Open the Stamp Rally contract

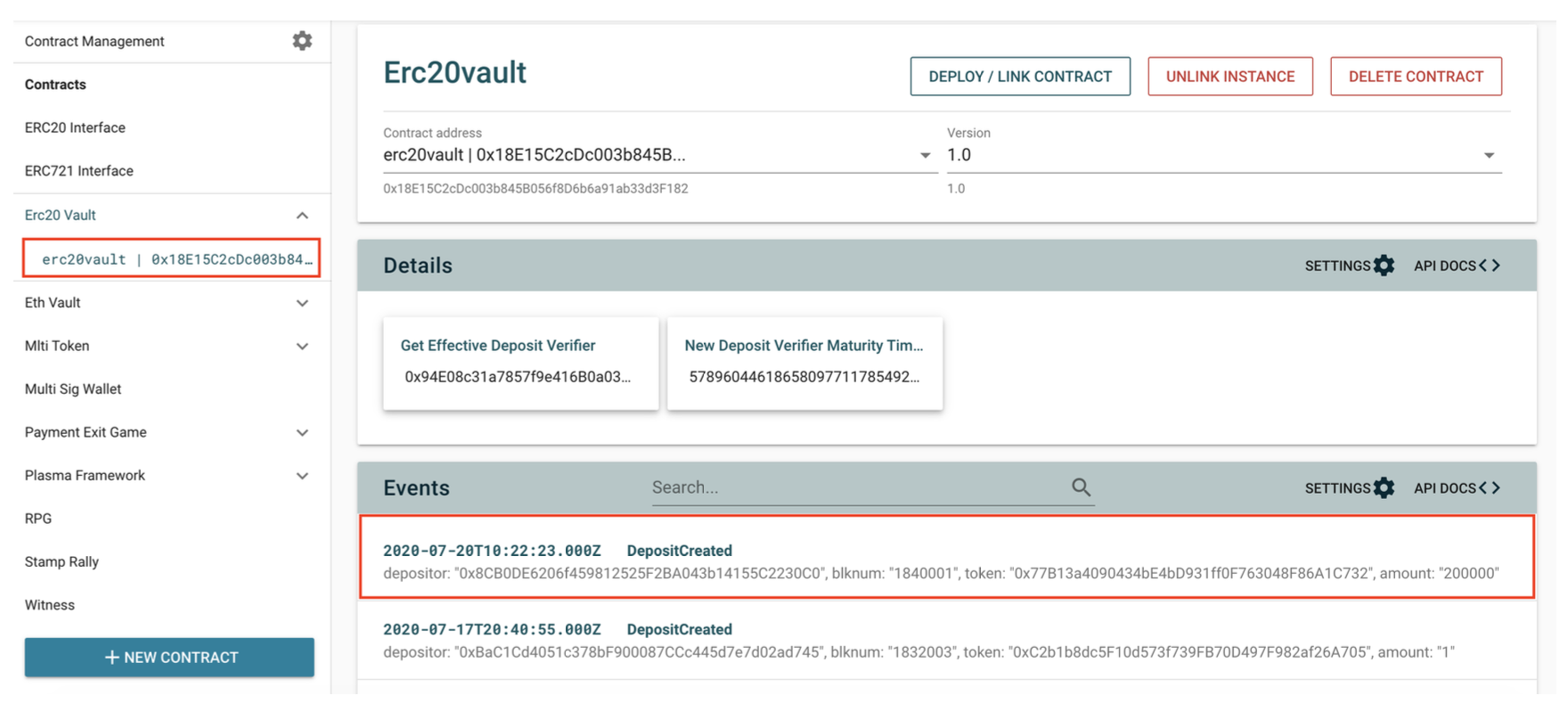pos(61,561)
